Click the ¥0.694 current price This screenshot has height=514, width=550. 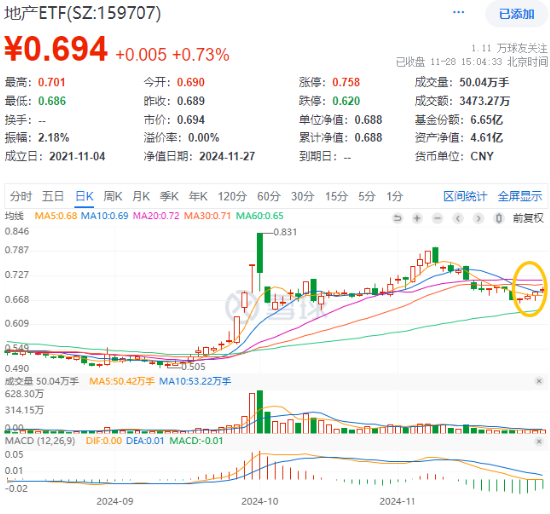click(x=56, y=49)
